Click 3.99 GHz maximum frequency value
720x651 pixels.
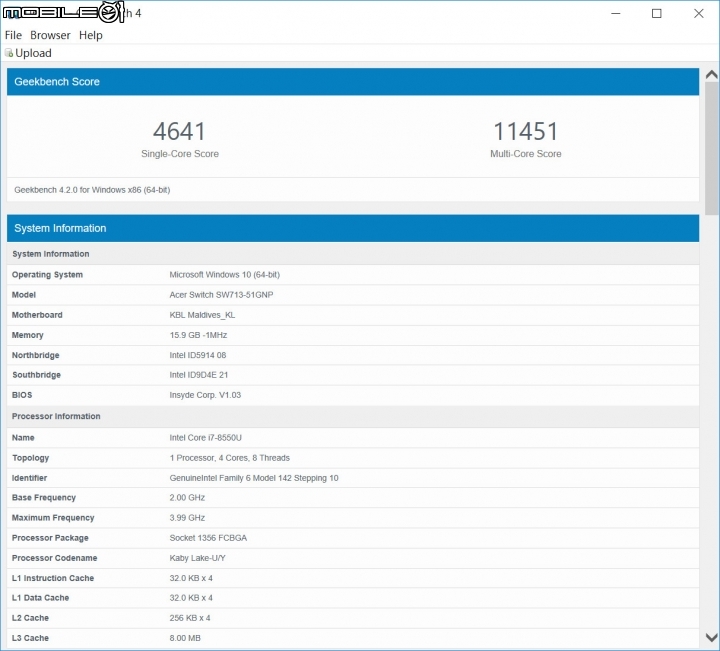point(187,518)
